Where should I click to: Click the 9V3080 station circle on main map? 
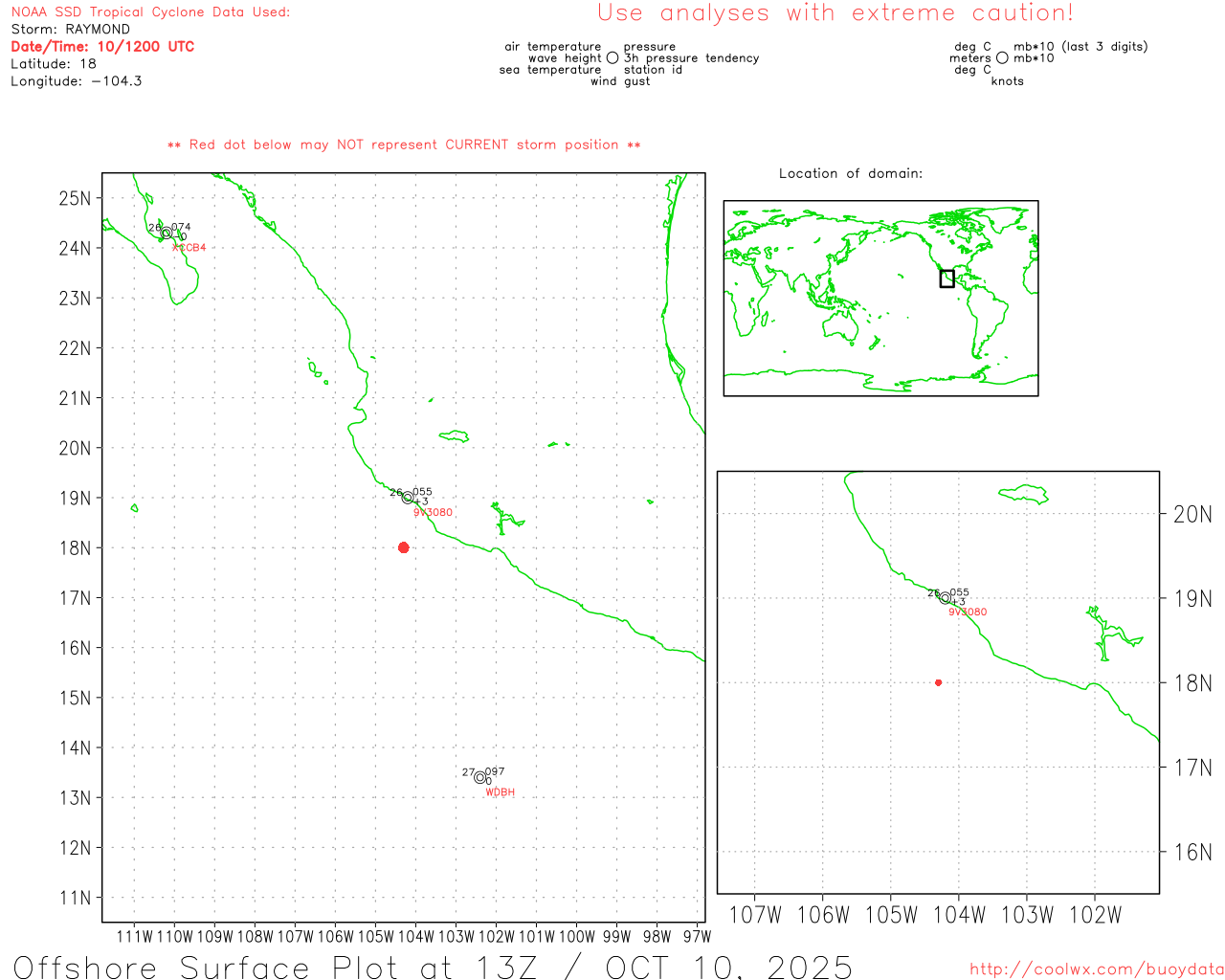(408, 498)
